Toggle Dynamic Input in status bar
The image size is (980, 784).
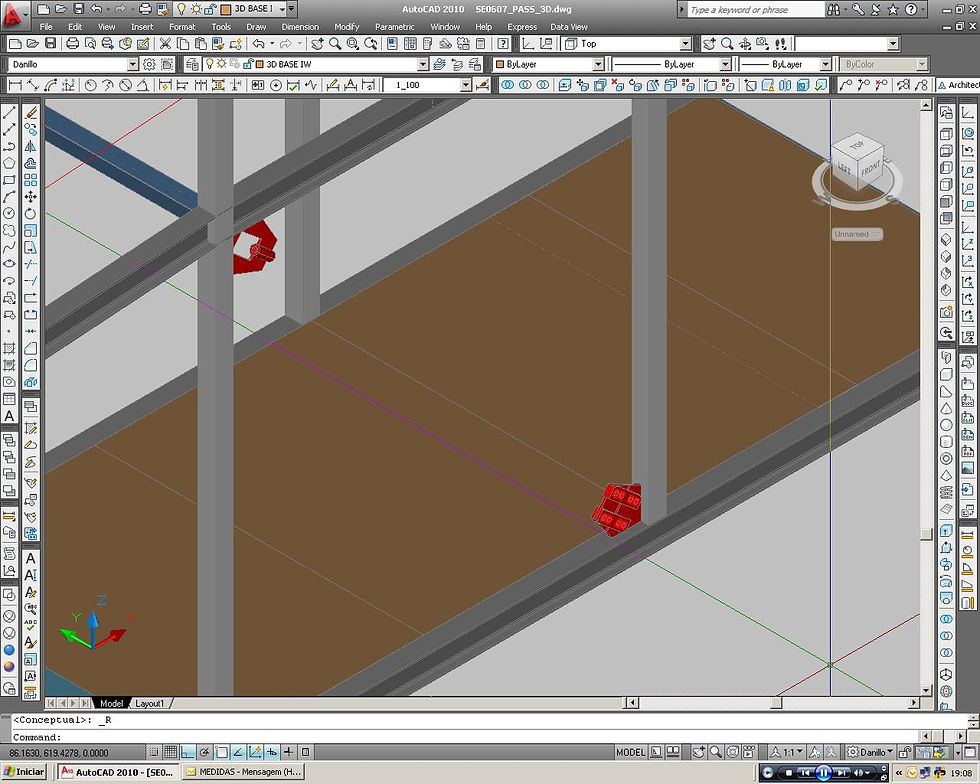272,752
